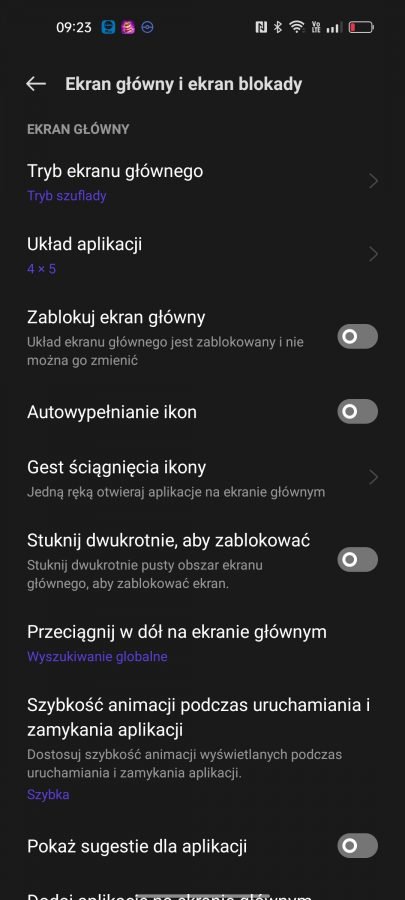405x900 pixels.
Task: Open Tryb ekranu głównego chevron
Action: 373,181
